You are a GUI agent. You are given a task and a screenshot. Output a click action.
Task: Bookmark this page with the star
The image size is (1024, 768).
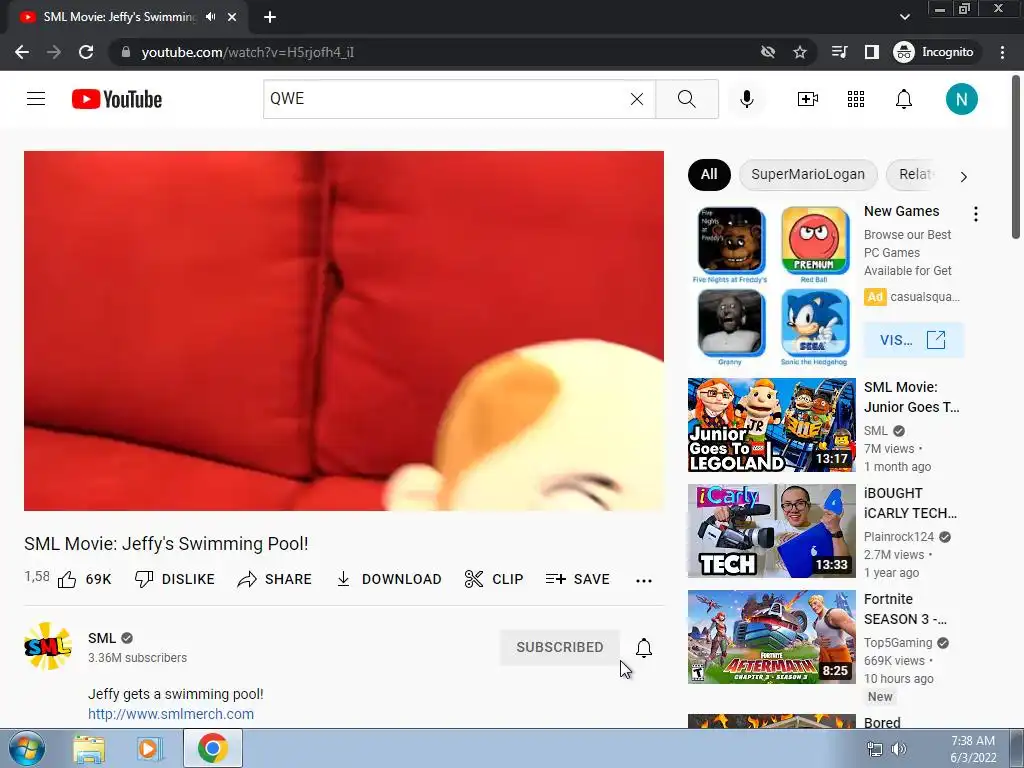[800, 52]
